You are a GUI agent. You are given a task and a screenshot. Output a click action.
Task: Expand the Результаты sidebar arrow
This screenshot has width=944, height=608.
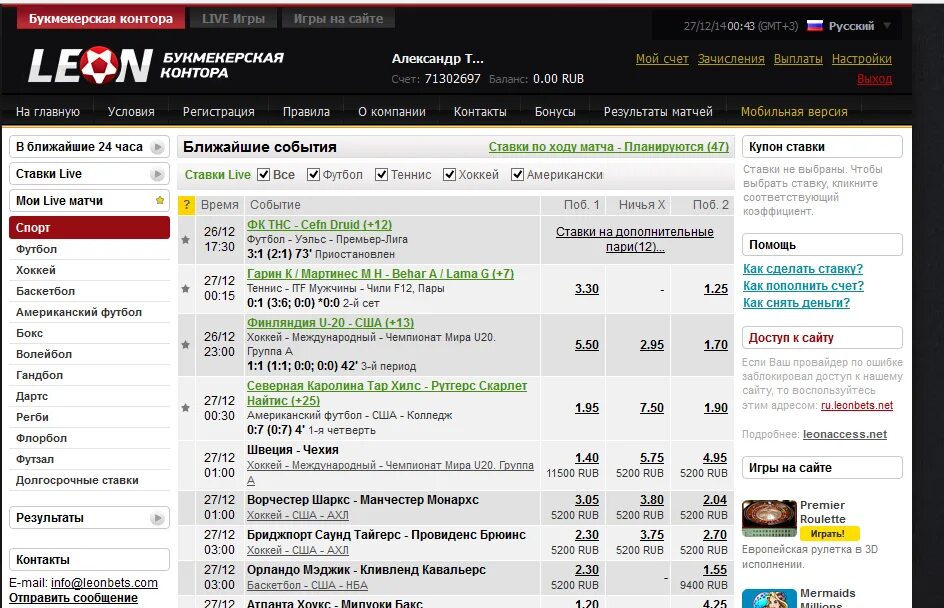coord(157,518)
